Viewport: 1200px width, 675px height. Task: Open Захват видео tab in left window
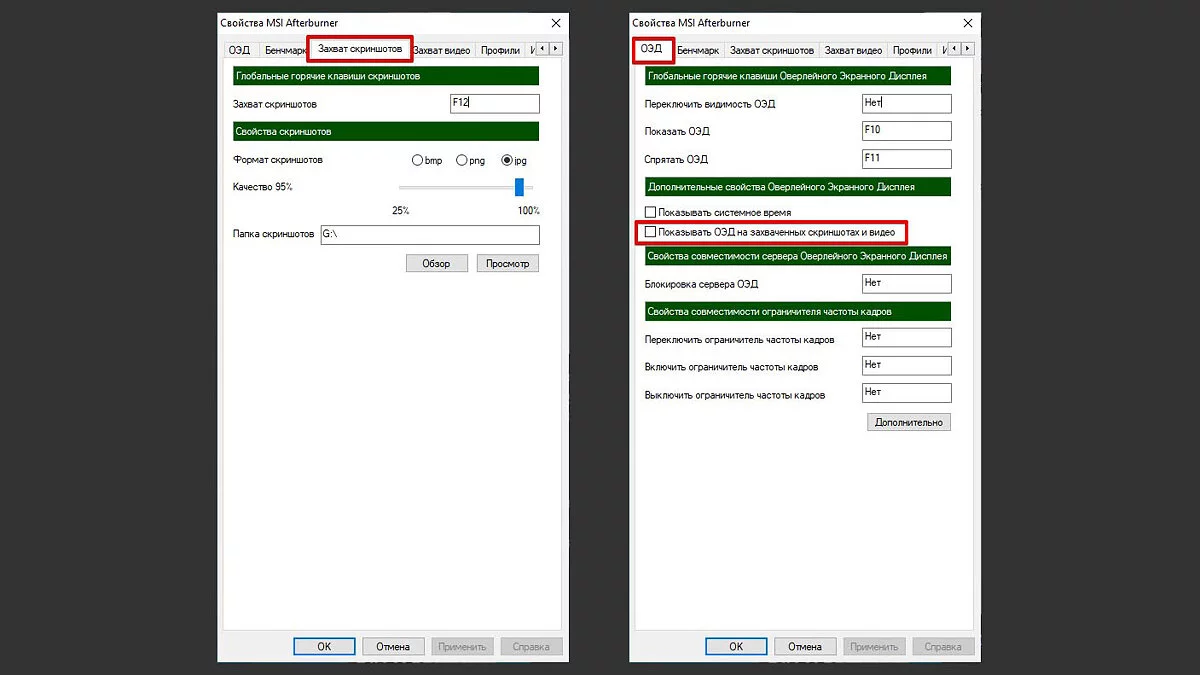(x=442, y=50)
